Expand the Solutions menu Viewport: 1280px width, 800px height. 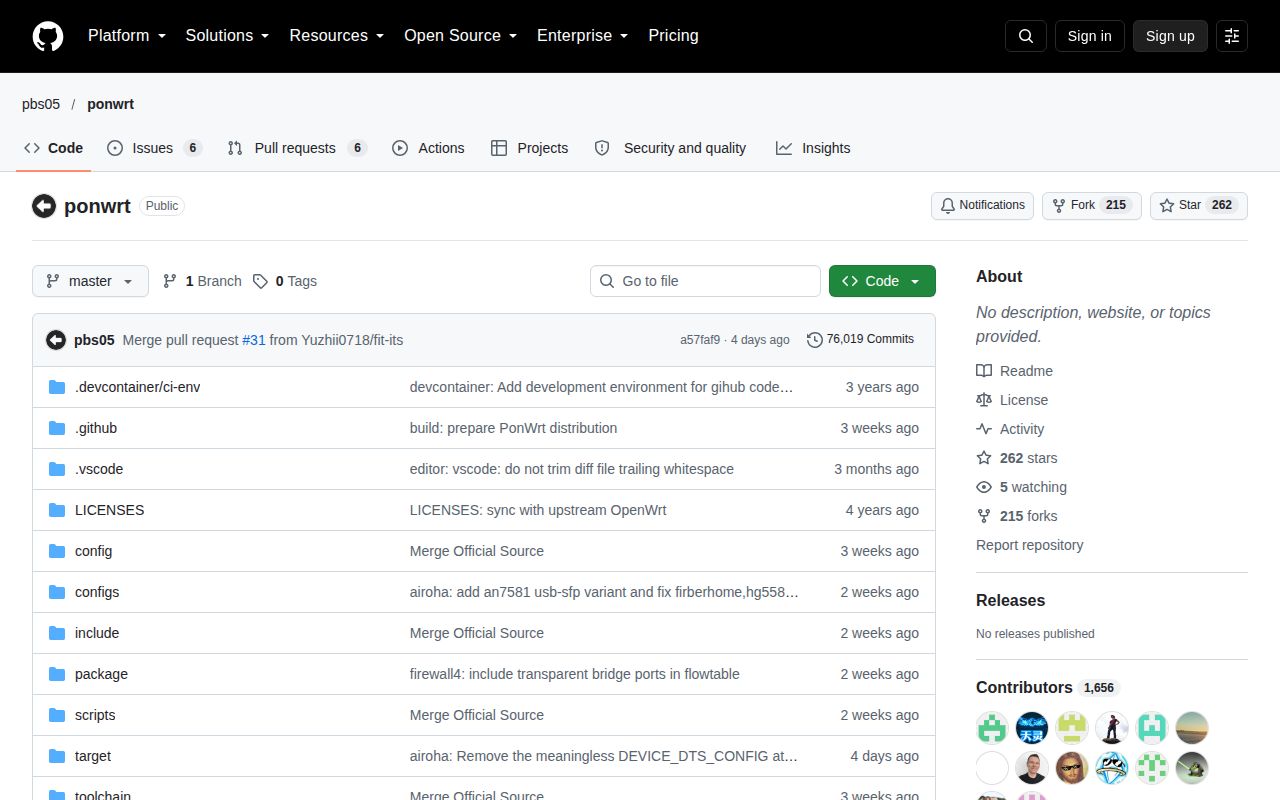[227, 35]
